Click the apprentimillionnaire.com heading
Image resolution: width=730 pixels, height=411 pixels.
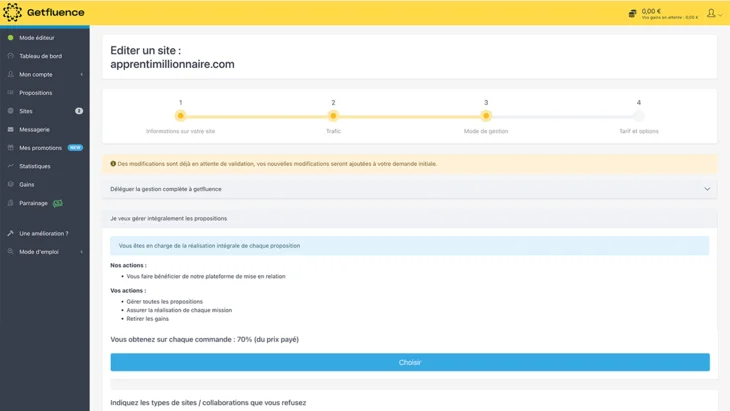[x=172, y=64]
